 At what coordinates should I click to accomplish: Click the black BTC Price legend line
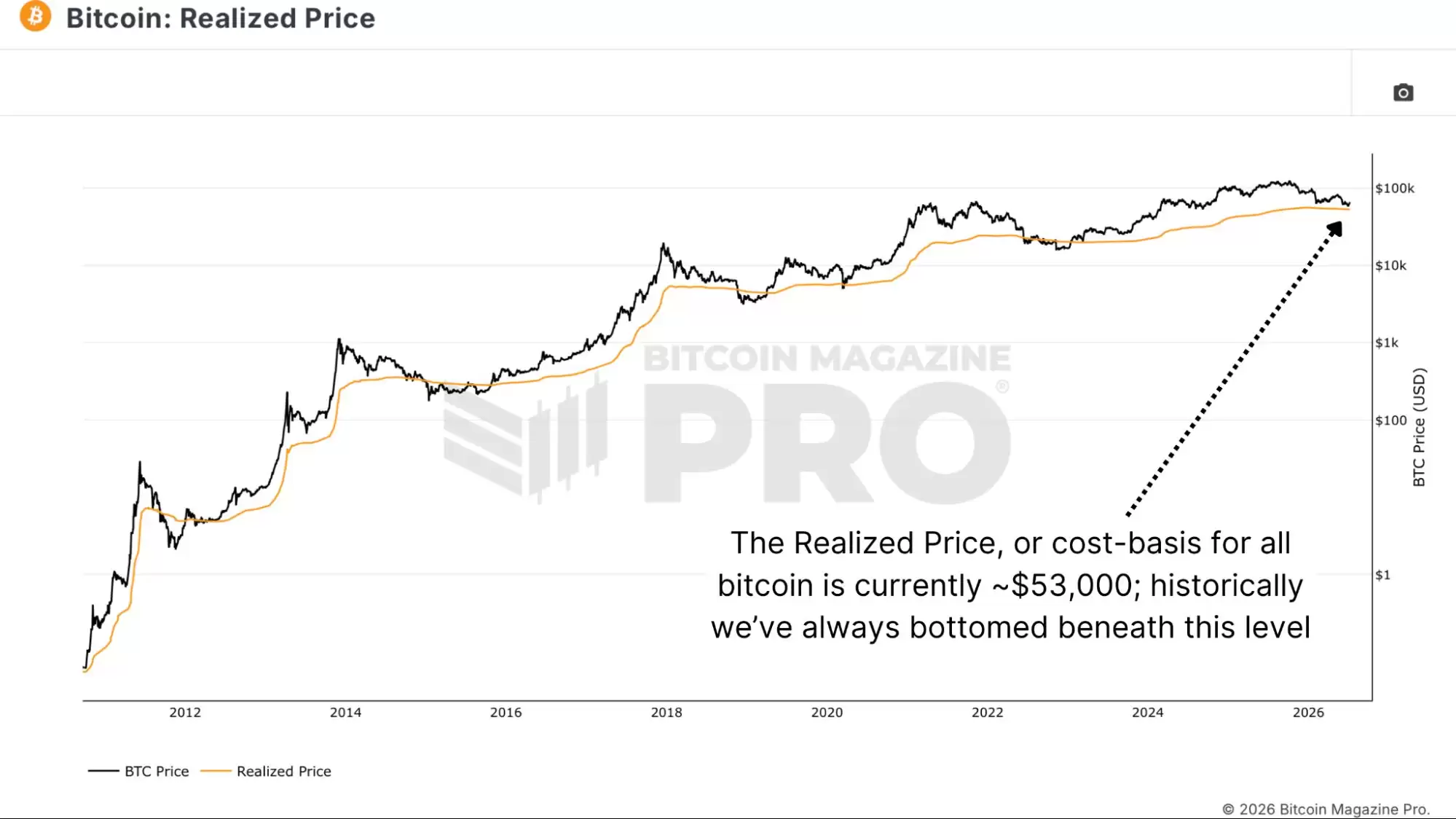pos(103,771)
